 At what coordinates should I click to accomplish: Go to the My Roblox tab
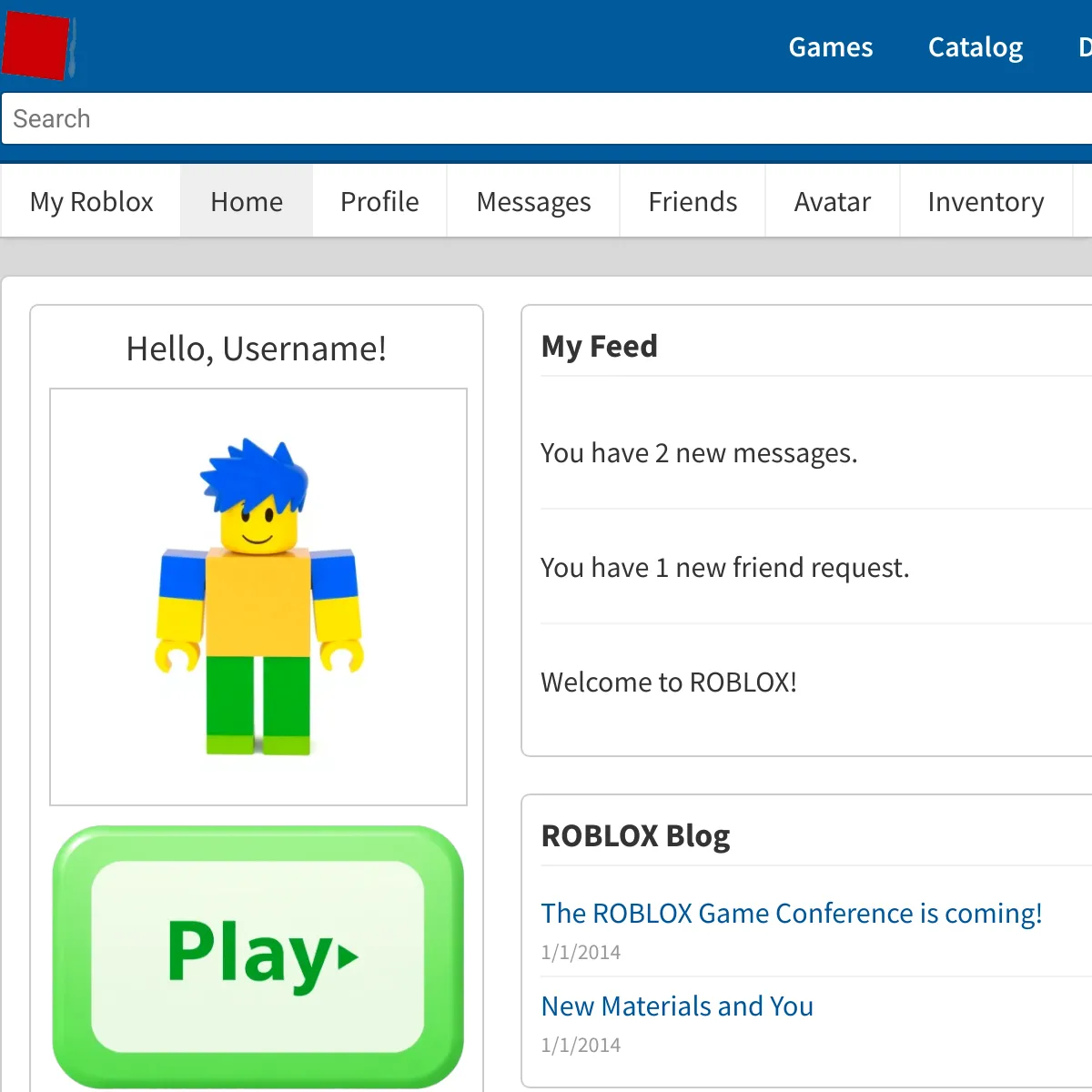[x=91, y=201]
